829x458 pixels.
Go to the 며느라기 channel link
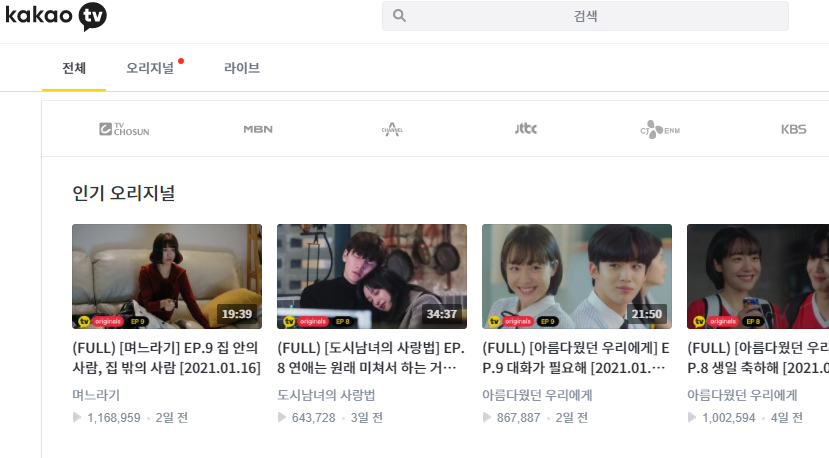tap(96, 395)
